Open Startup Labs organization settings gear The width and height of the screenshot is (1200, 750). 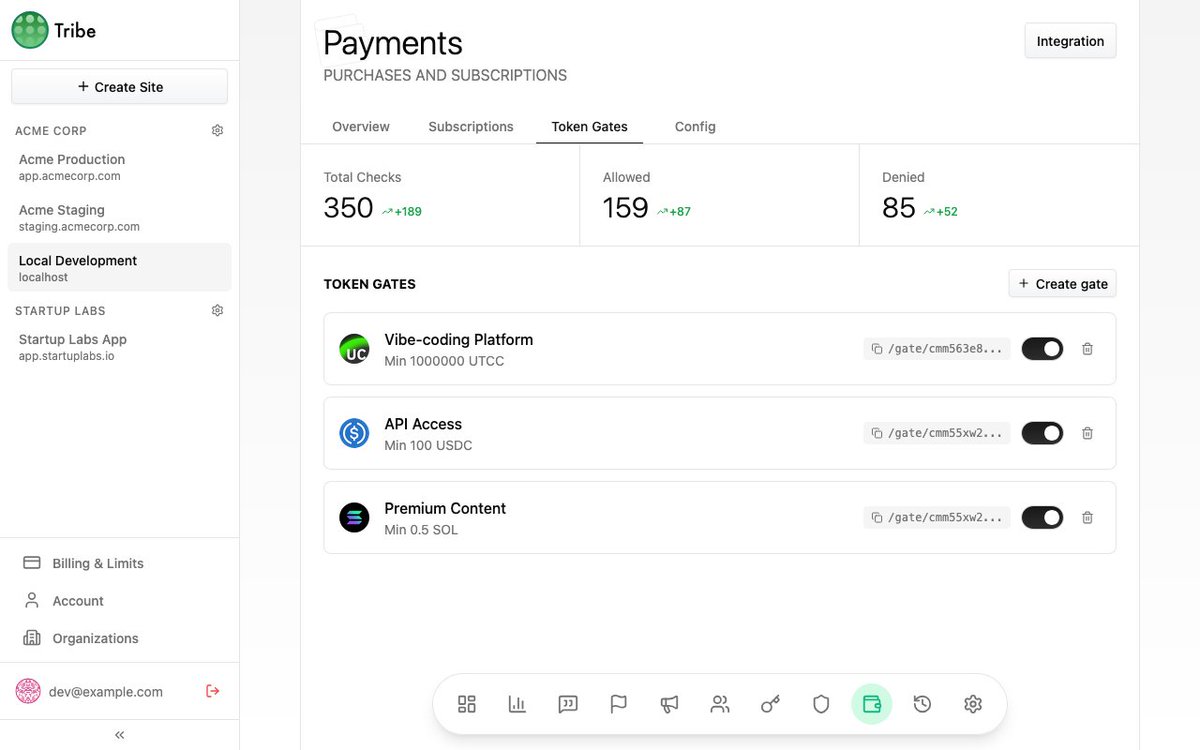[x=217, y=311]
